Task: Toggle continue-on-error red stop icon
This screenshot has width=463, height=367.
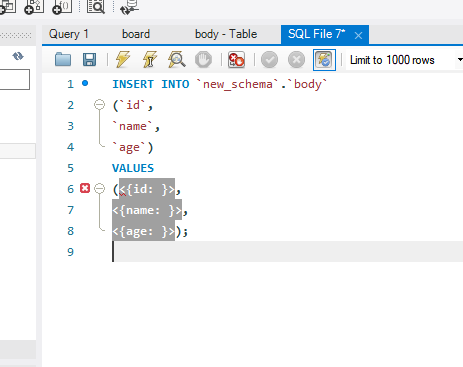Action: point(236,60)
